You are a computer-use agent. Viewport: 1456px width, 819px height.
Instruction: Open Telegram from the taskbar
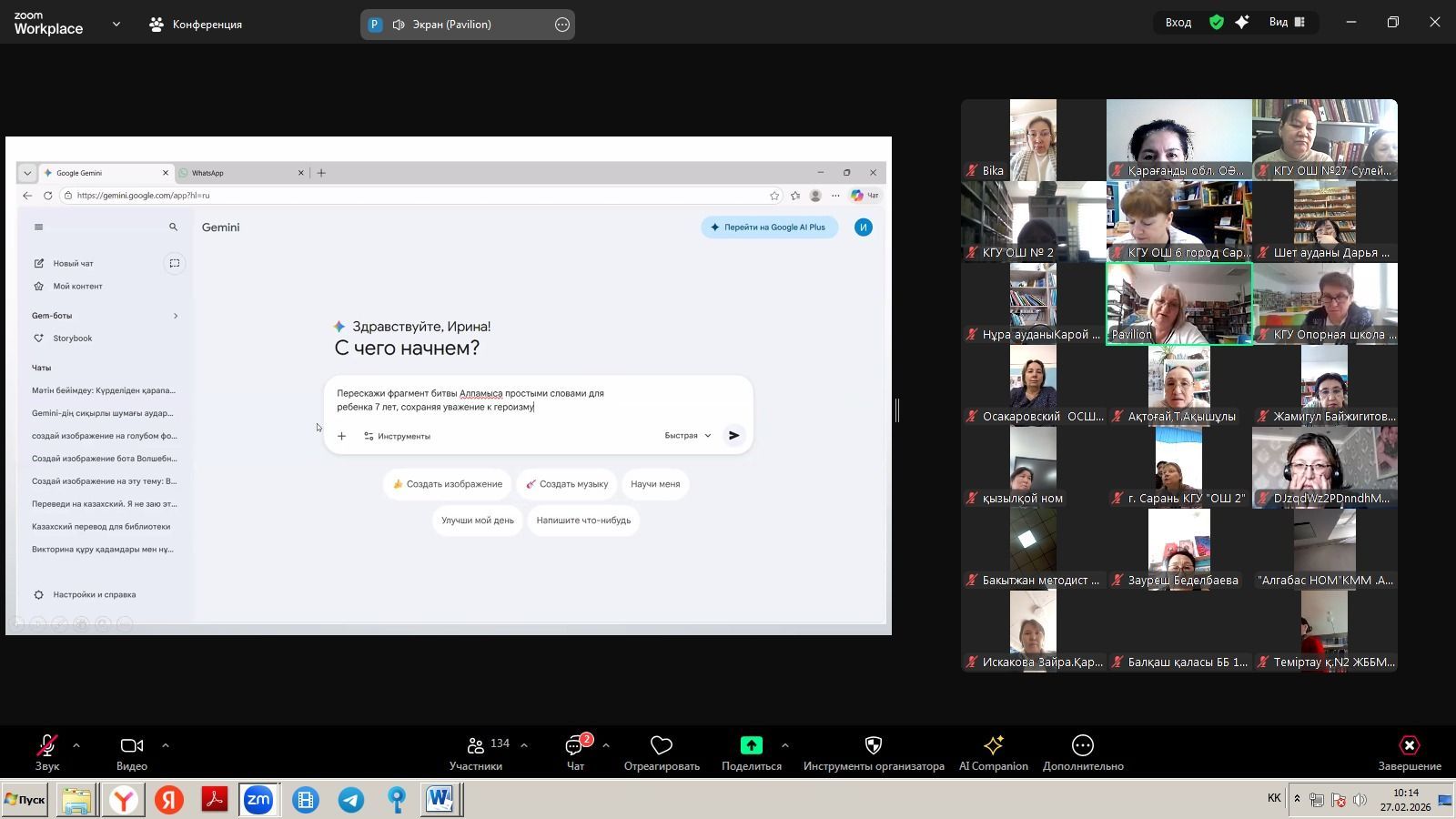[351, 800]
